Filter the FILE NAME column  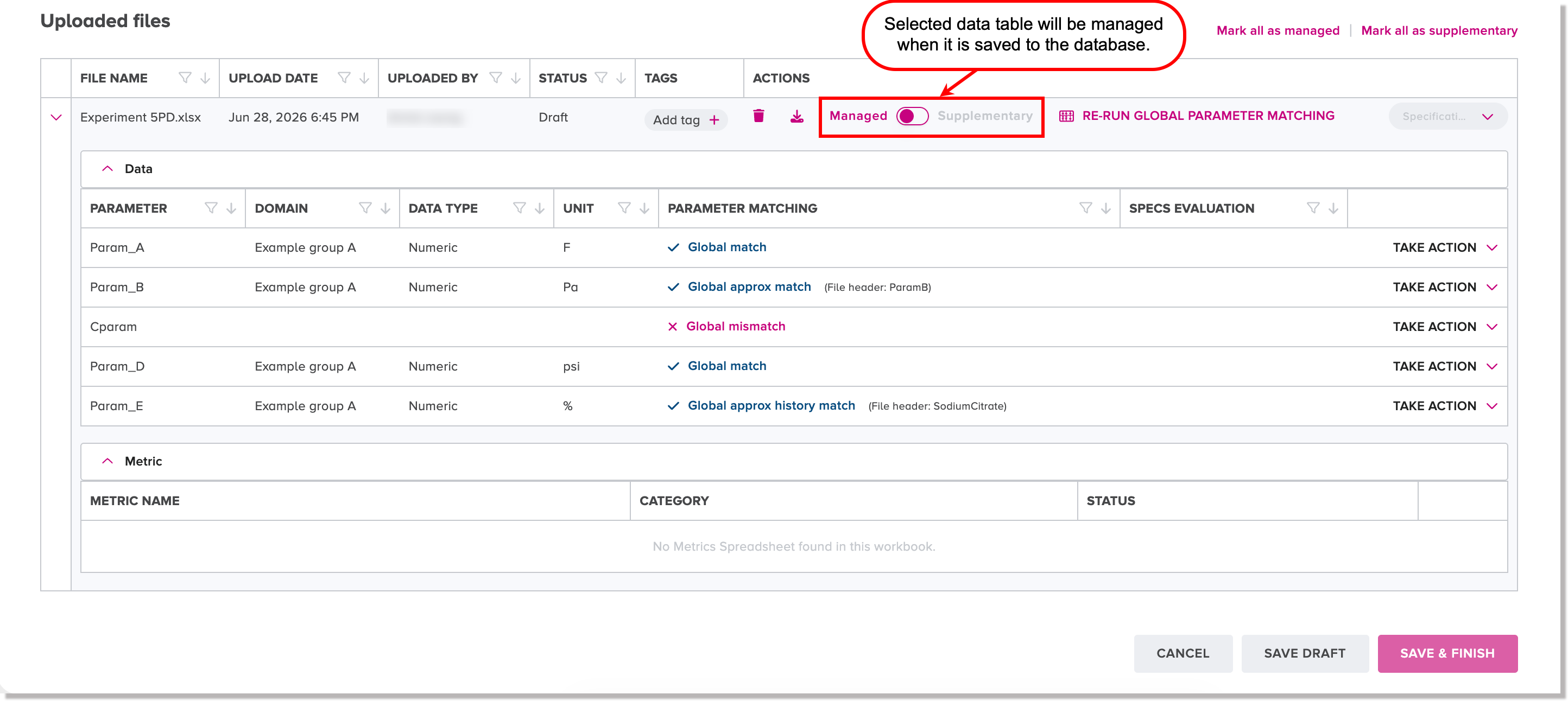[185, 78]
